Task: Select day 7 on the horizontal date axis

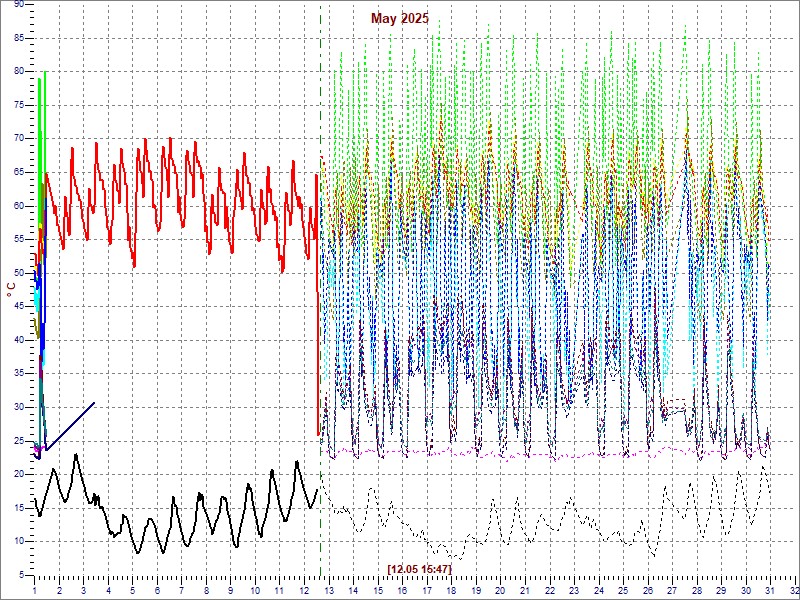Action: [x=181, y=591]
